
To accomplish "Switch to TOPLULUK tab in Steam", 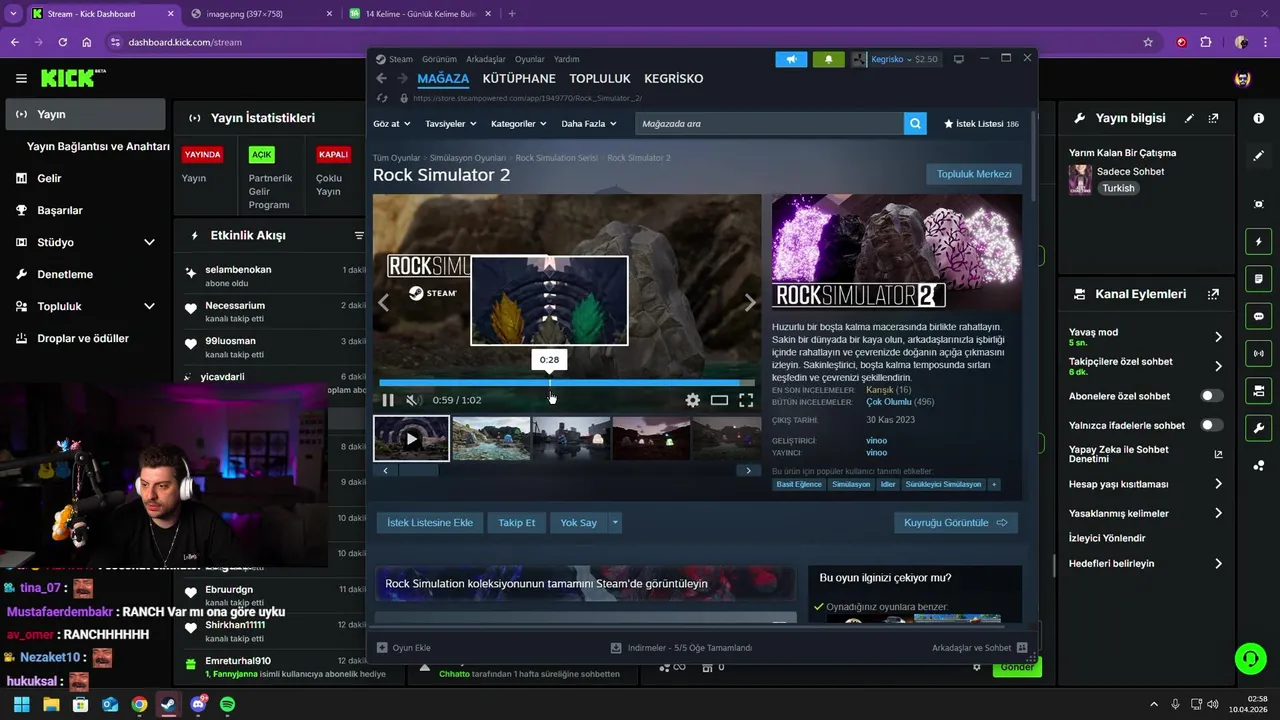I will tap(600, 78).
